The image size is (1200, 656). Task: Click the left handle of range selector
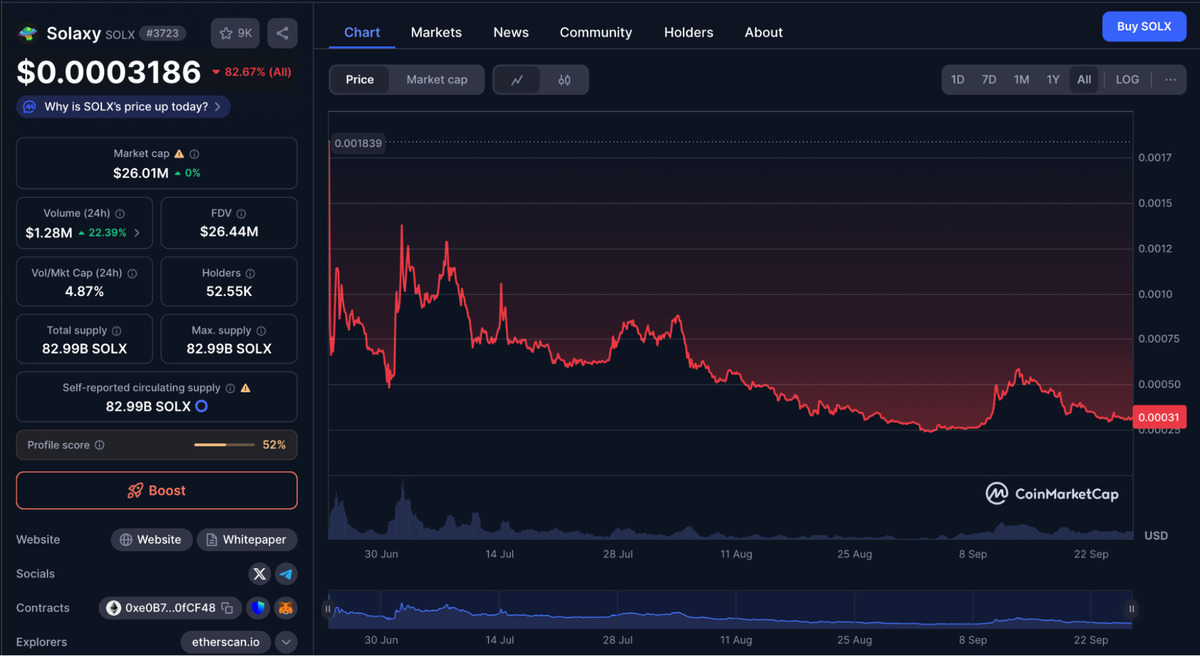pyautogui.click(x=327, y=609)
